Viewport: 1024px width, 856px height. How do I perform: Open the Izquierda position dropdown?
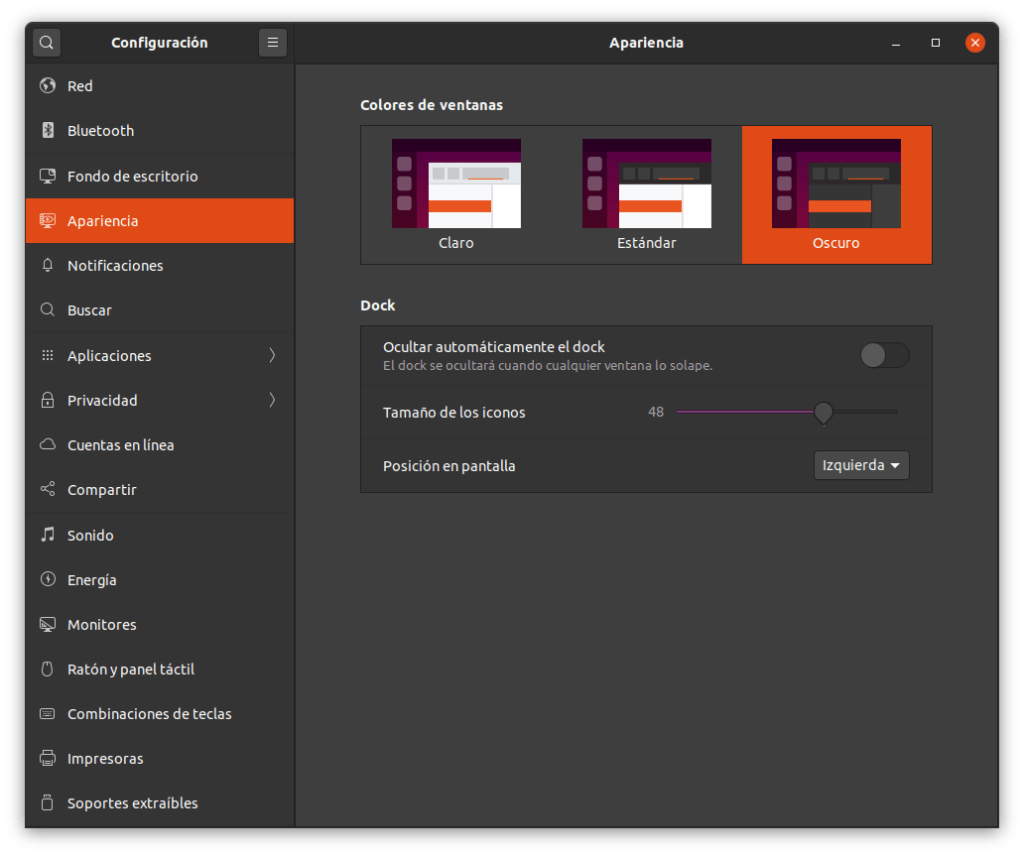pos(861,465)
